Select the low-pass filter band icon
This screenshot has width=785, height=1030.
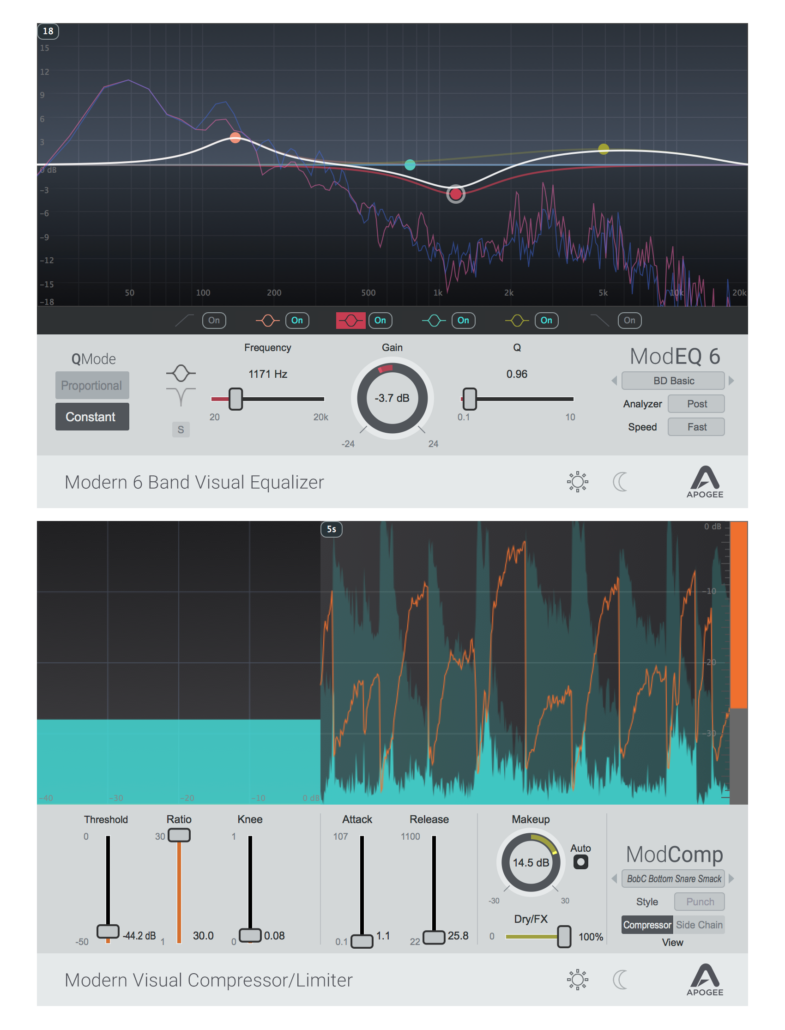coord(599,321)
